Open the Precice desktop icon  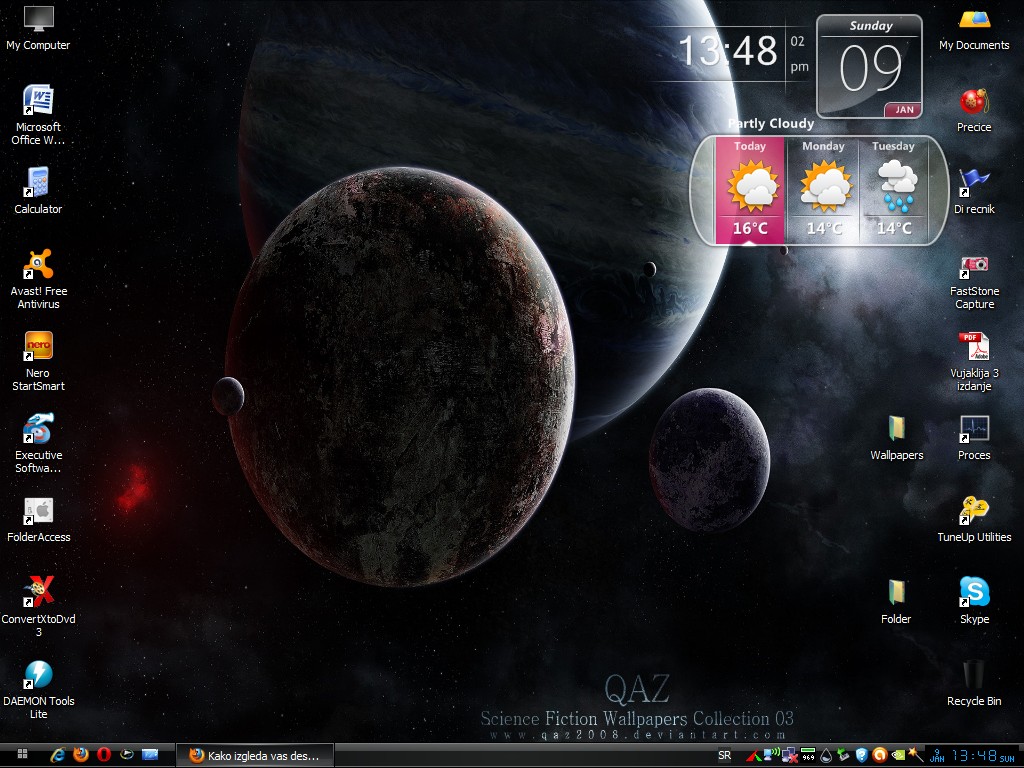coord(974,111)
